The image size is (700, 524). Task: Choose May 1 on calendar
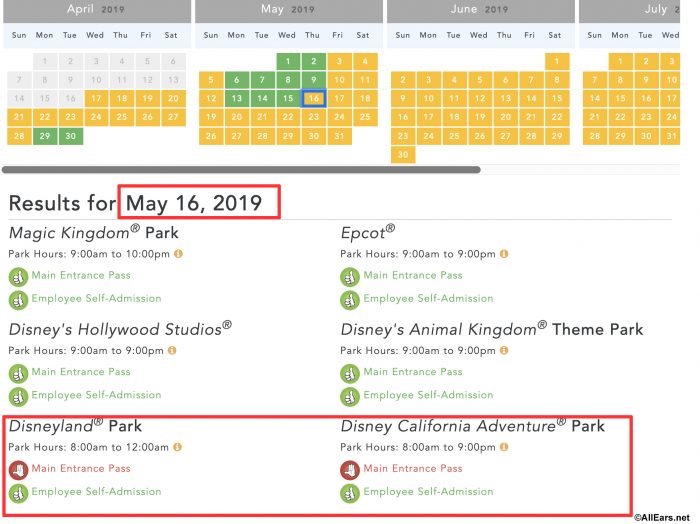tap(288, 62)
